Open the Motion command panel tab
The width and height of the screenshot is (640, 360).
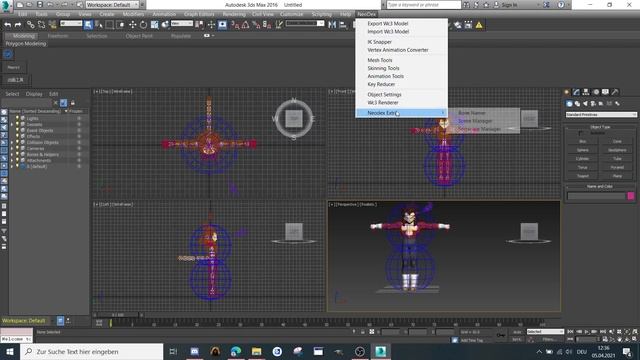[596, 92]
